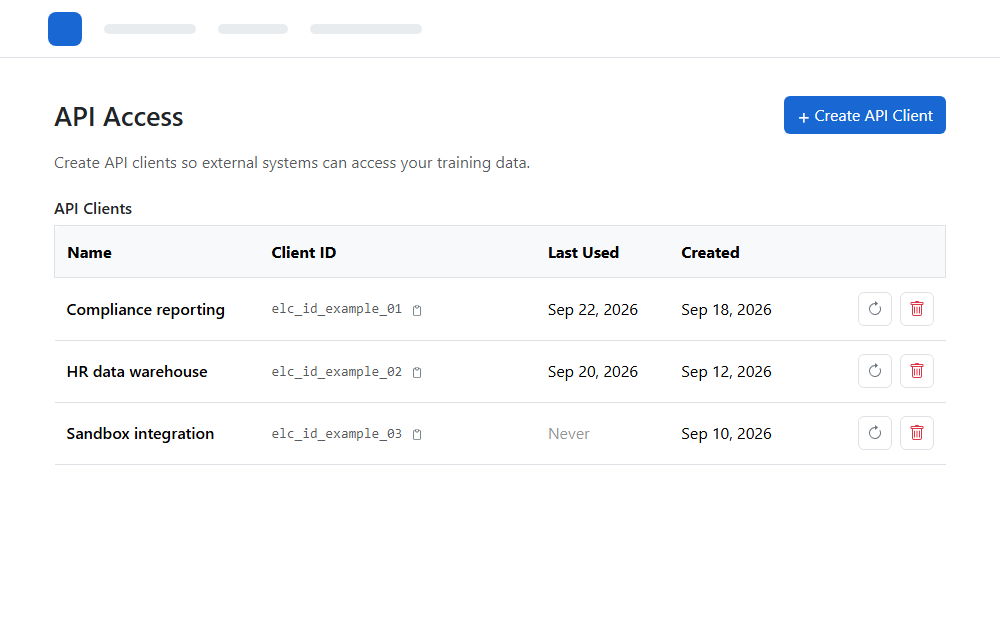Copy client ID elc_id_example_02
This screenshot has width=1000, height=620.
416,372
